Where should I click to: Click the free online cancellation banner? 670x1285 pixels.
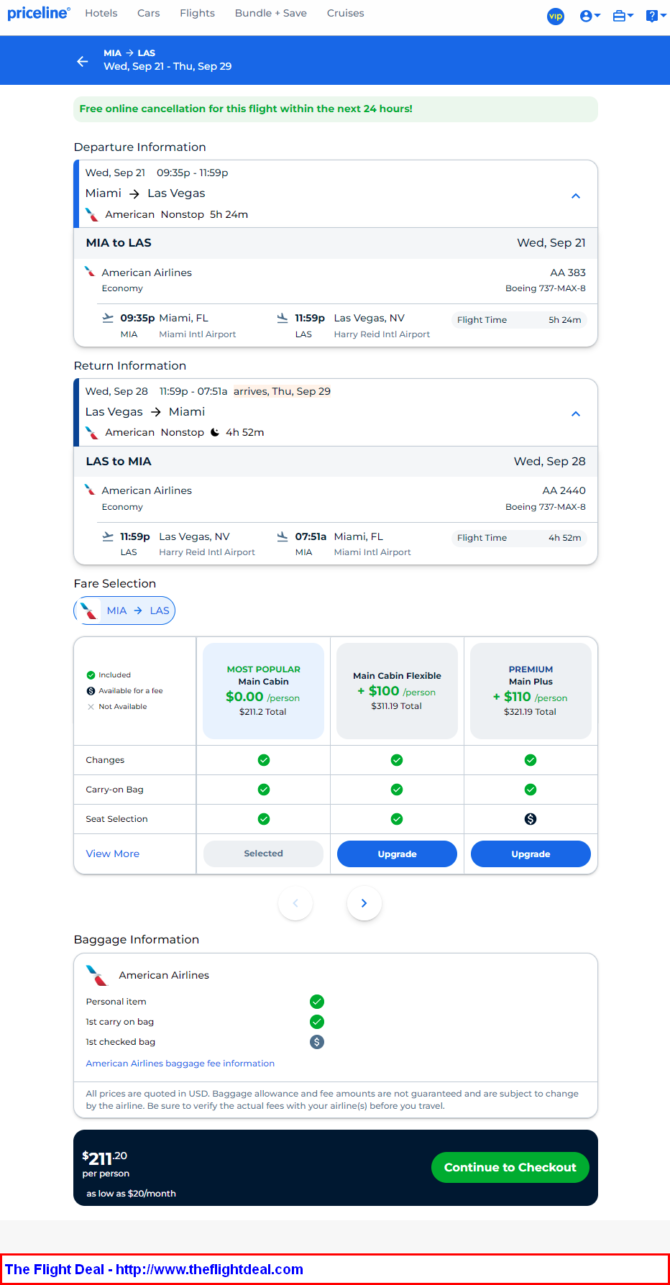[335, 109]
